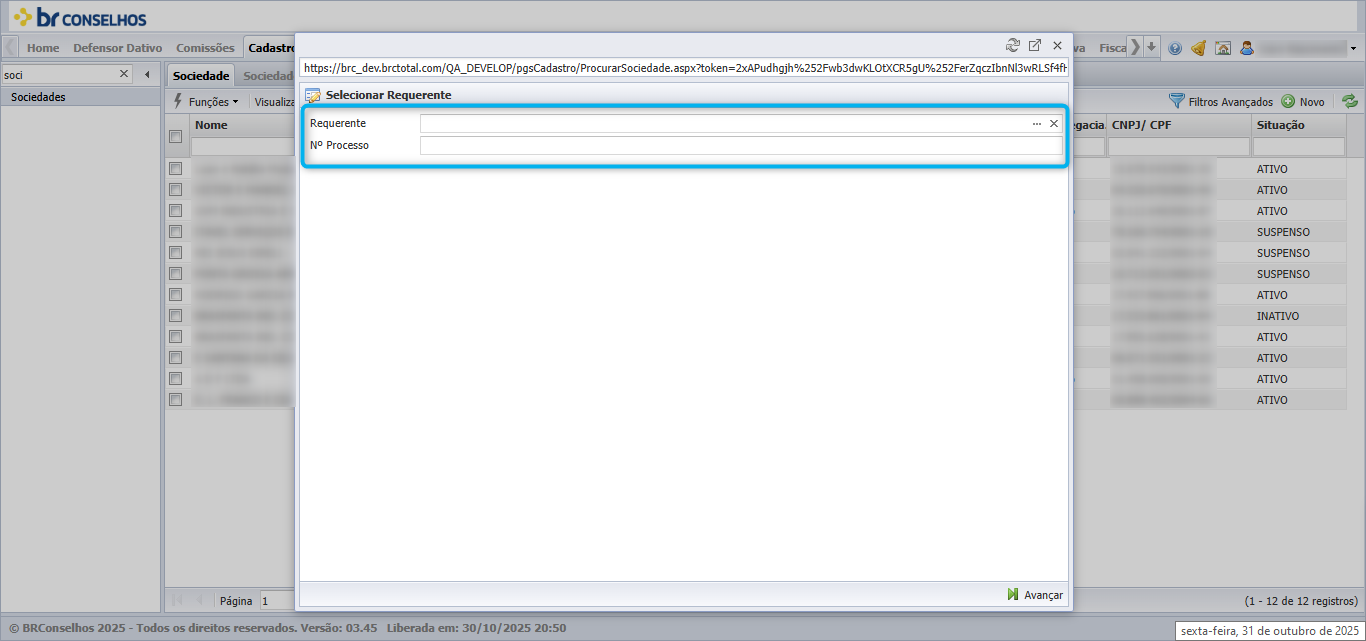Click the home page window icon
This screenshot has width=1366, height=641.
pos(1222,47)
